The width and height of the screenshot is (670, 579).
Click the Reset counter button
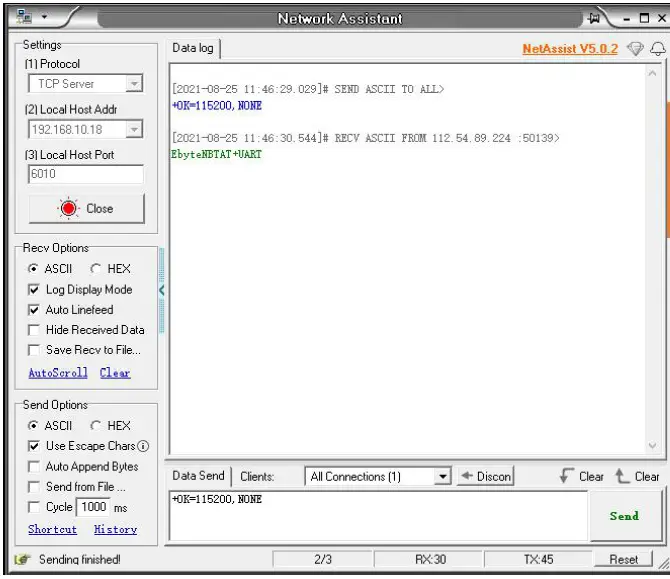(623, 559)
